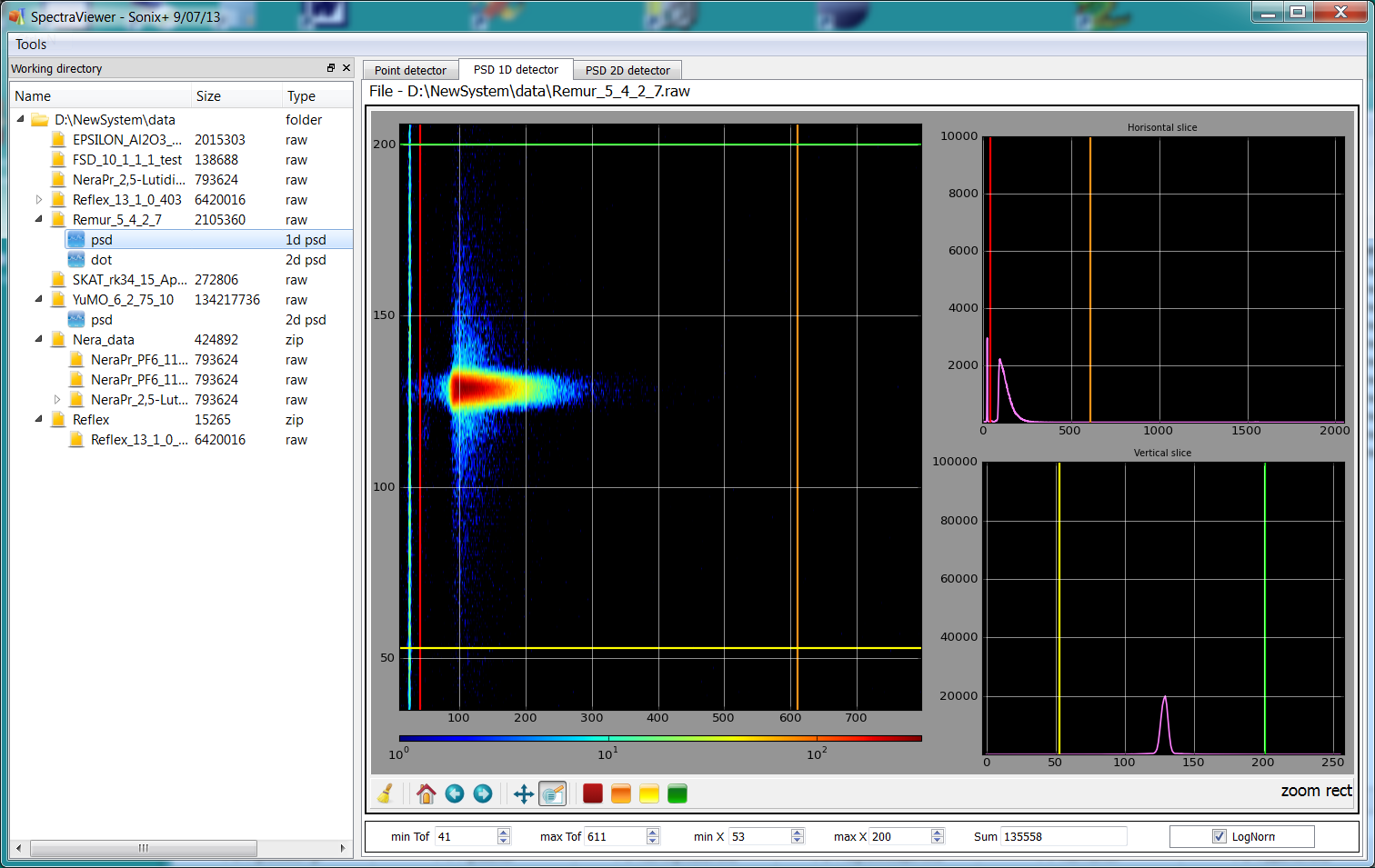The height and width of the screenshot is (868, 1375).
Task: Click the broom clear icon in plot toolbar
Action: (x=386, y=793)
